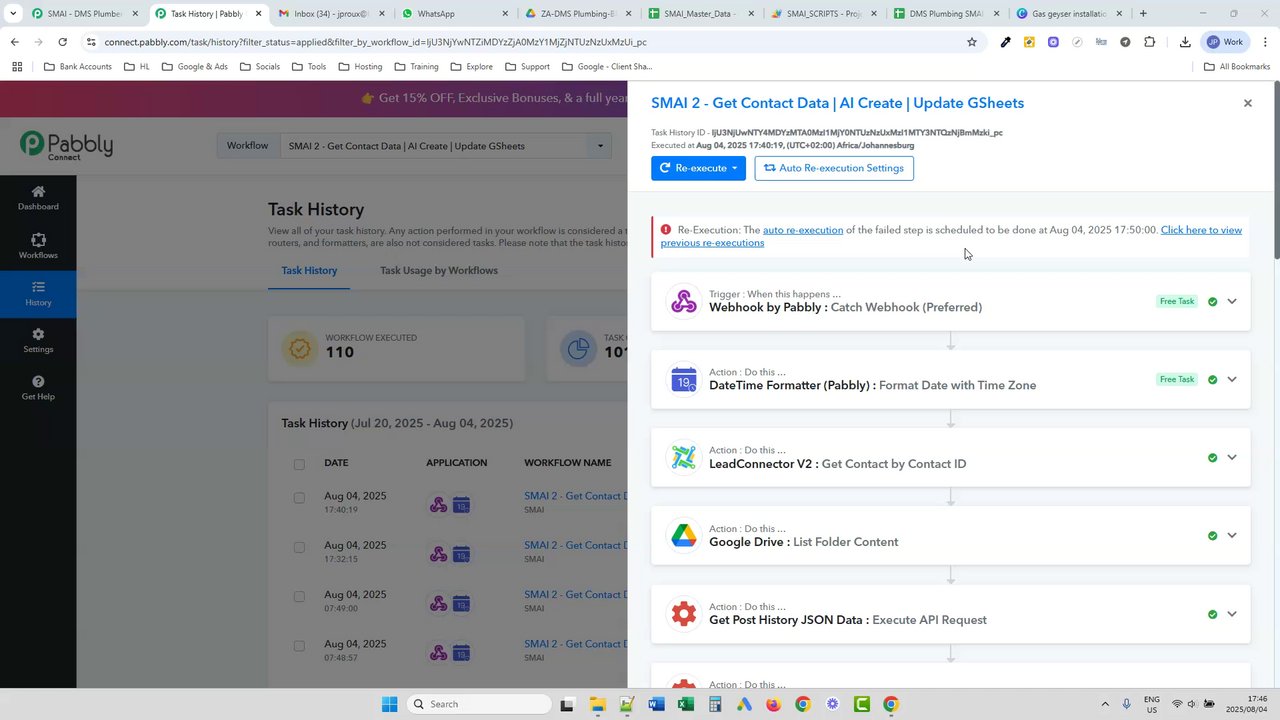
Task: Follow the auto re-execution link
Action: [x=803, y=230]
